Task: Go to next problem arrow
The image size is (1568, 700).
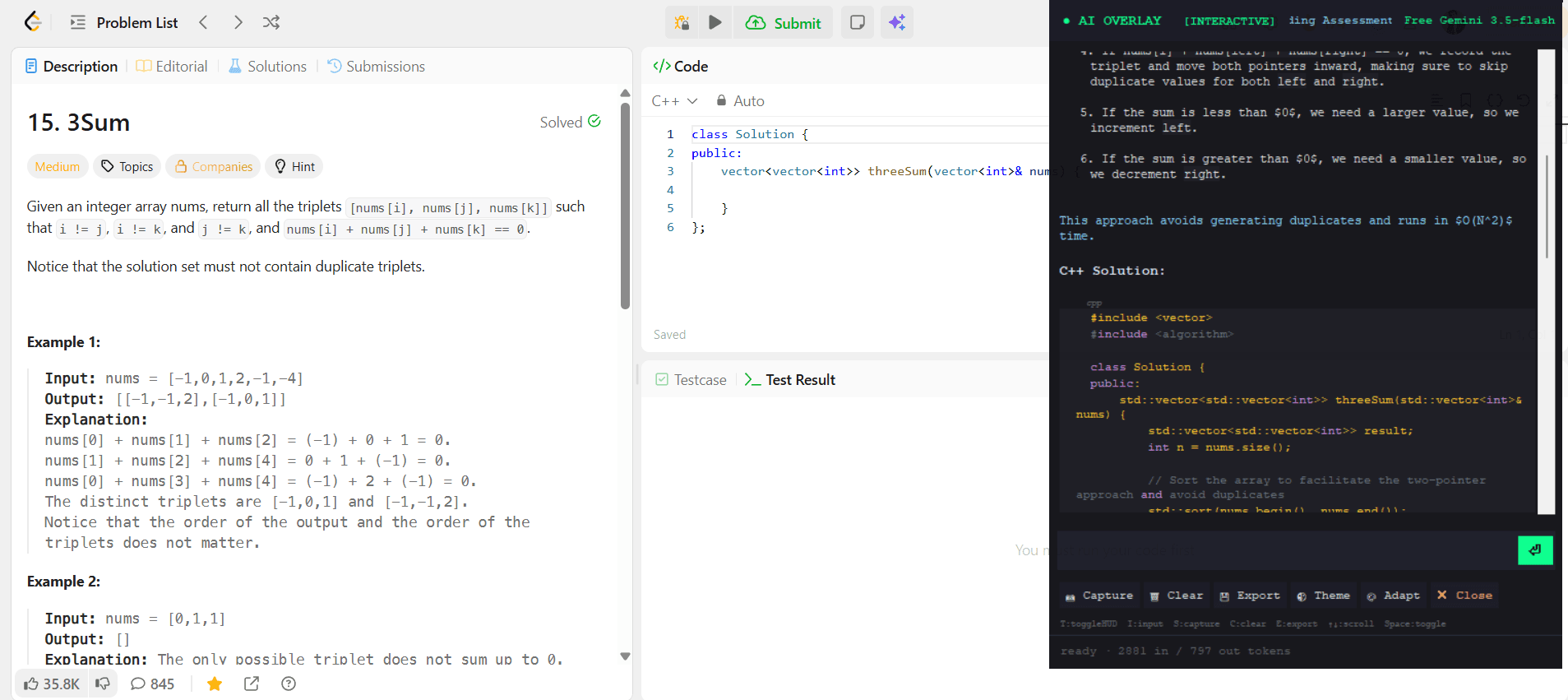Action: click(x=238, y=22)
